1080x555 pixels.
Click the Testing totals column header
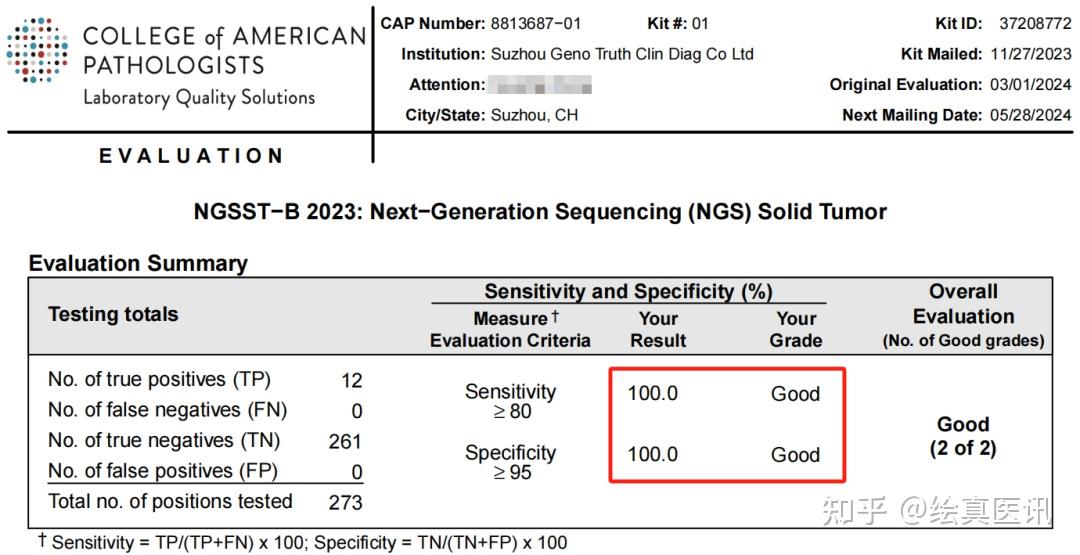(x=113, y=314)
